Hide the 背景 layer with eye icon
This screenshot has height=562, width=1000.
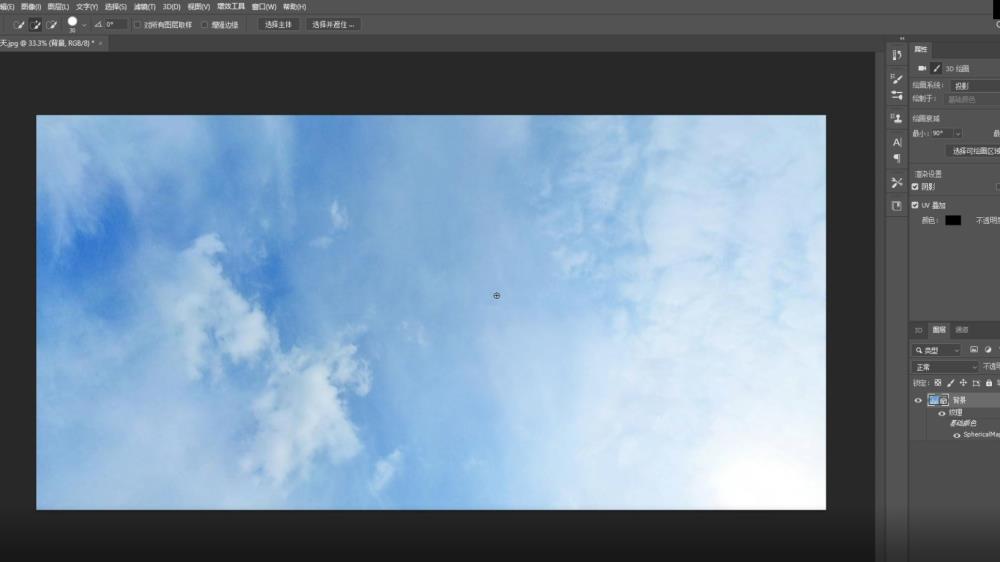pos(918,401)
